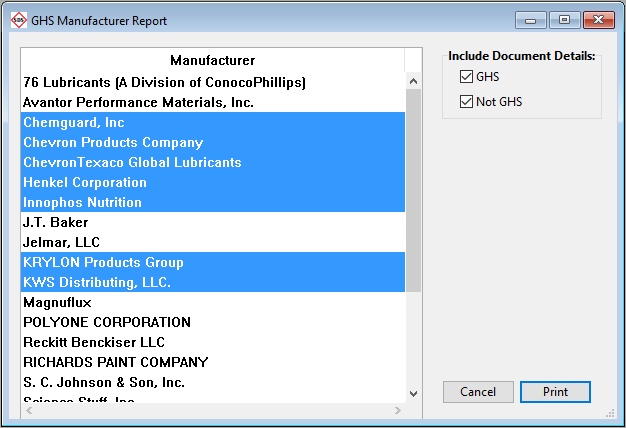Click the Manufacturer column header
The height and width of the screenshot is (428, 626).
[x=212, y=61]
